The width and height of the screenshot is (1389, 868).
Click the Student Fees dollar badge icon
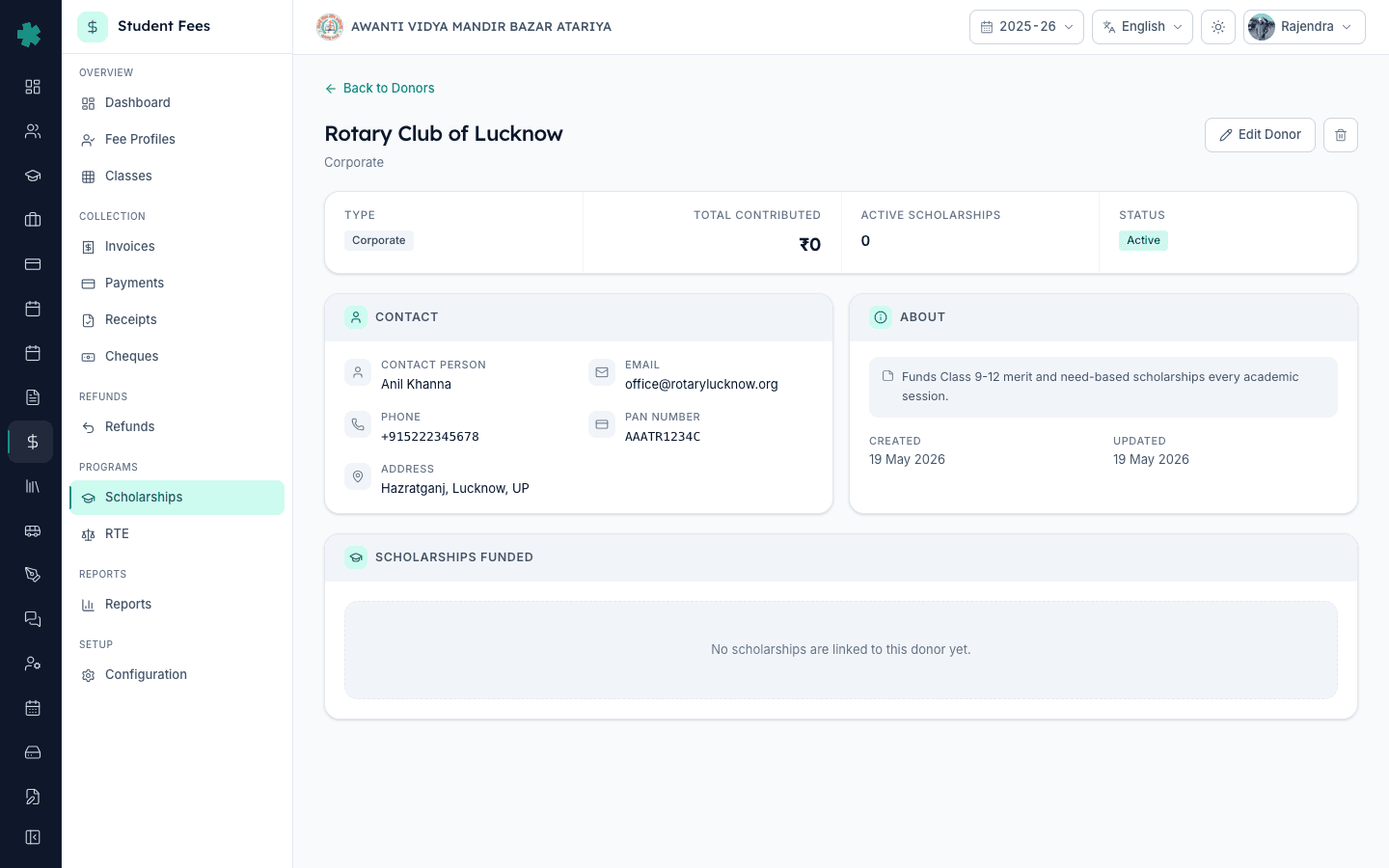93,27
